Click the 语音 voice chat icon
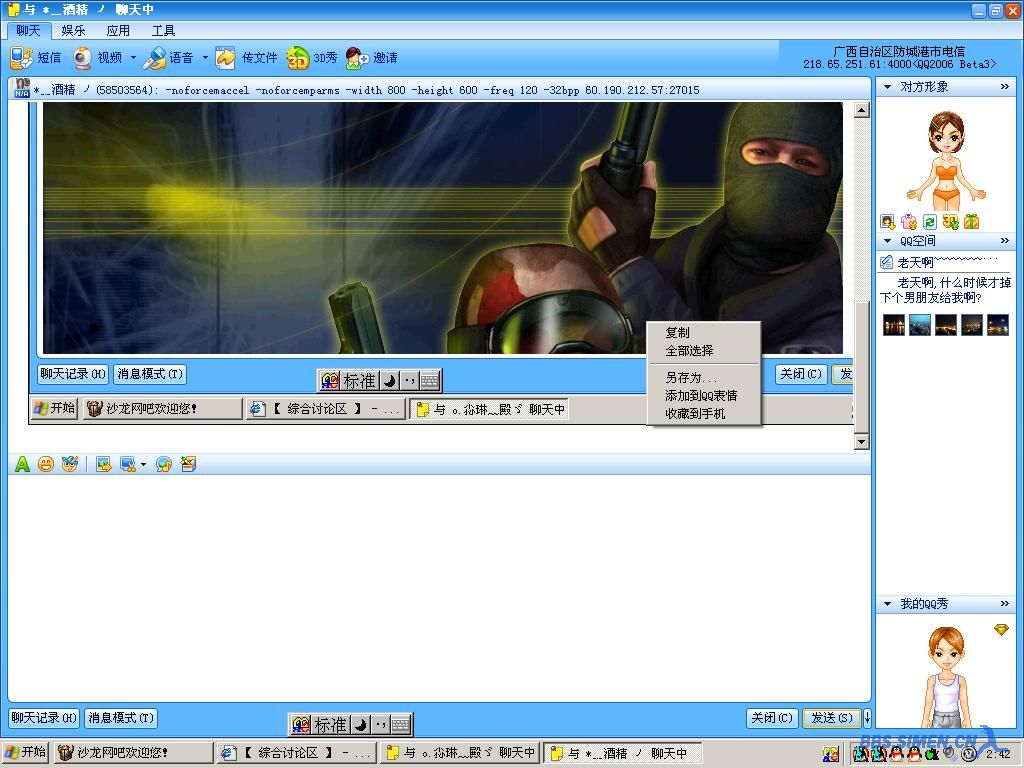The width and height of the screenshot is (1024, 768). click(x=155, y=58)
